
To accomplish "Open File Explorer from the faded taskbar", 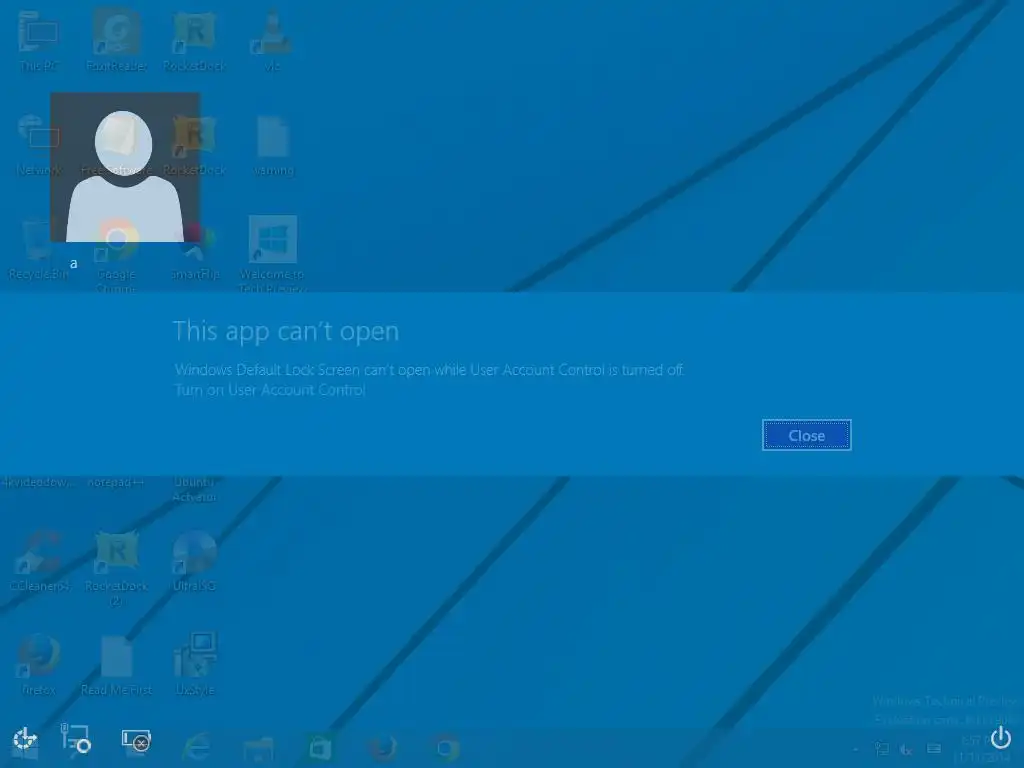I will (258, 748).
